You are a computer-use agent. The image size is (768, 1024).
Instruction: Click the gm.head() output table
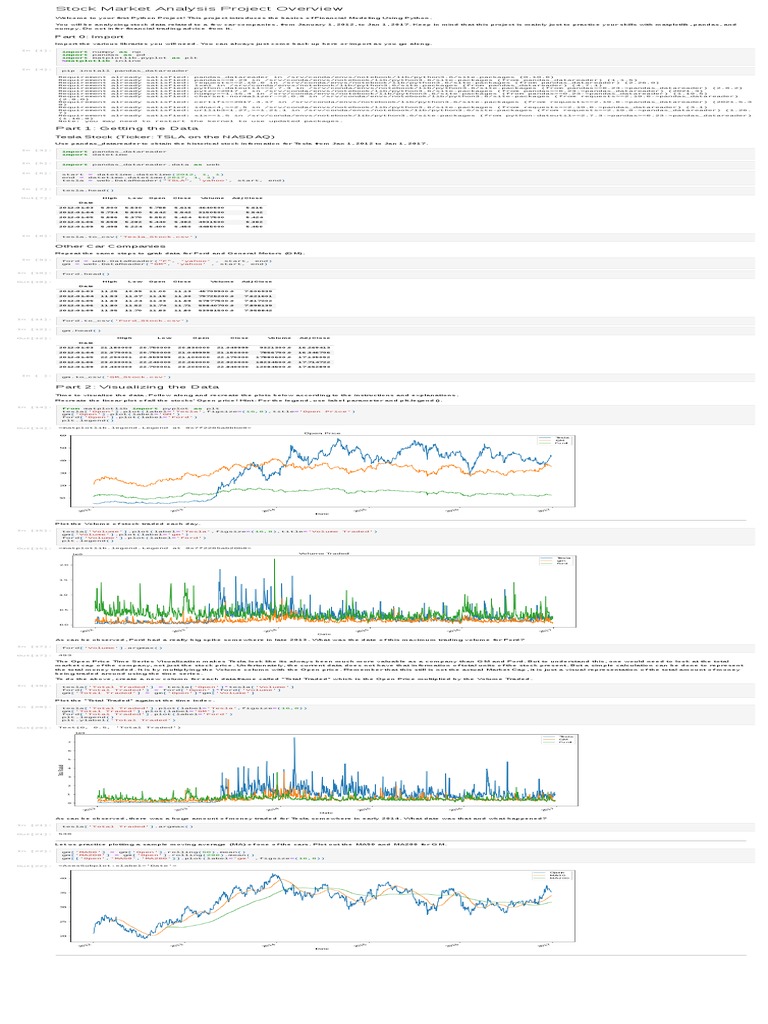[x=195, y=353]
